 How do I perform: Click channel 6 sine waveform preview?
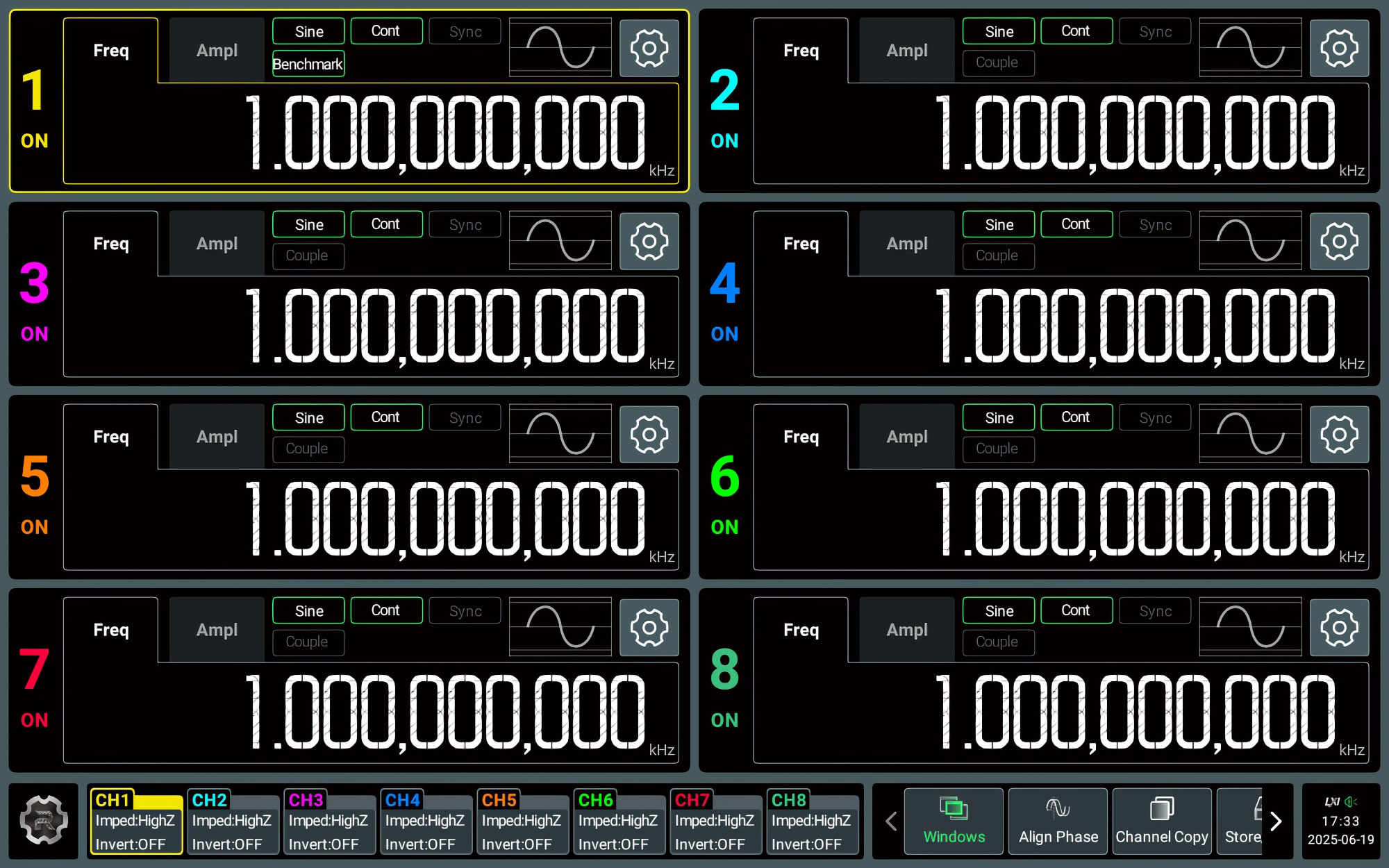pos(1251,433)
